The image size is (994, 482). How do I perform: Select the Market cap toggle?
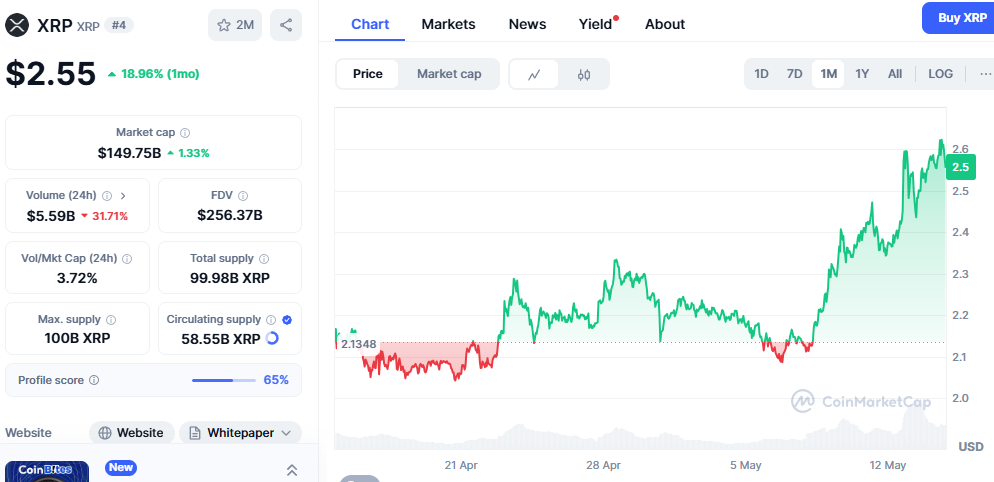pyautogui.click(x=449, y=74)
